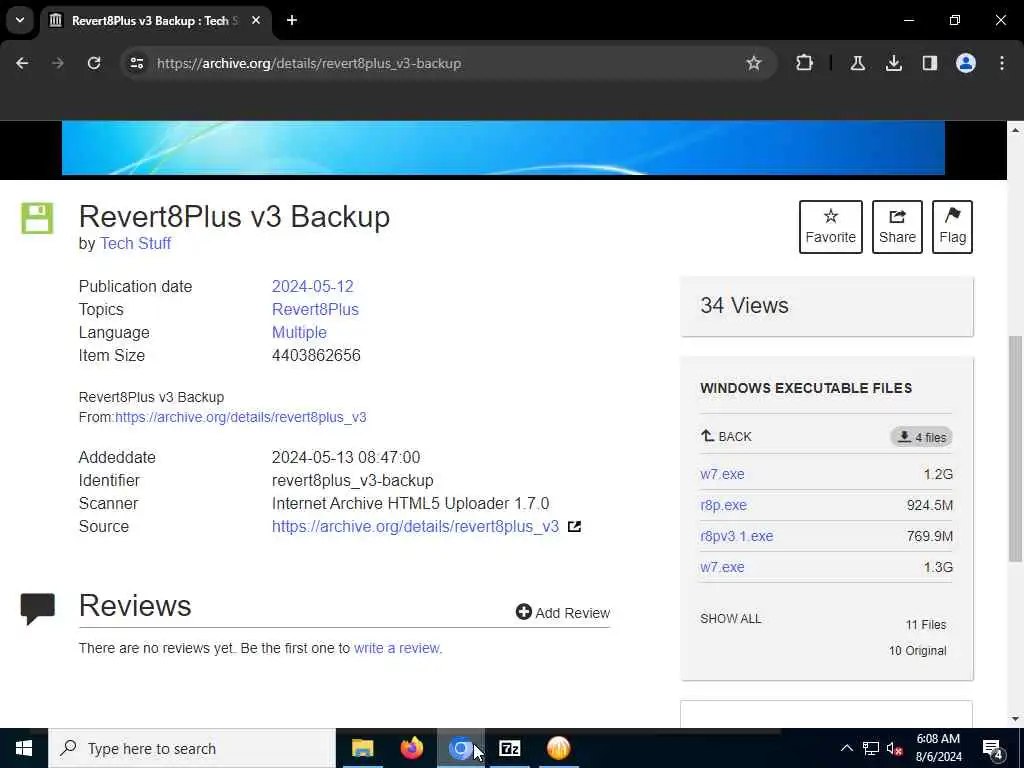The image size is (1024, 768).
Task: Download r8pv3.1.exe file
Action: (737, 536)
